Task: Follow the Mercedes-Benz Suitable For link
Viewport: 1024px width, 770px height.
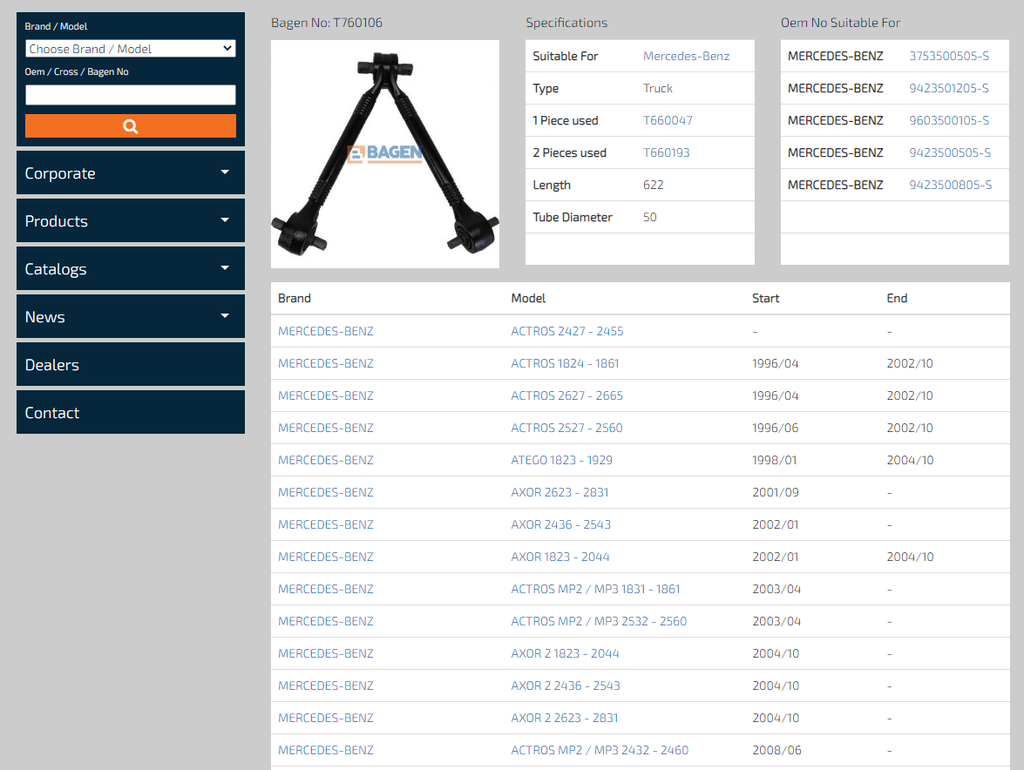Action: pos(686,56)
